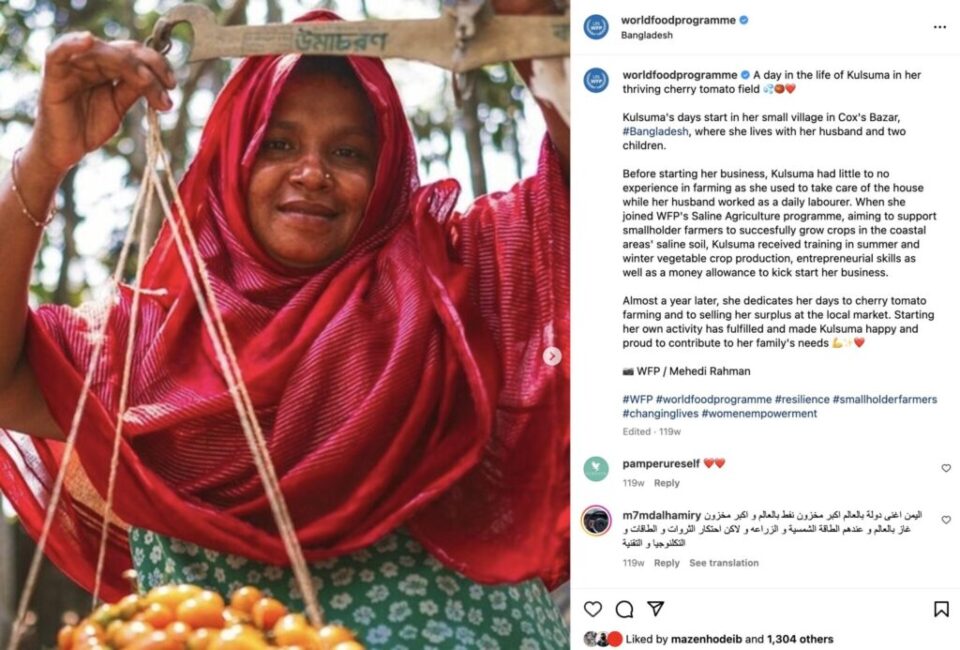The height and width of the screenshot is (650, 960).
Task: Click See translation on the Arabic comment
Action: pos(723,563)
